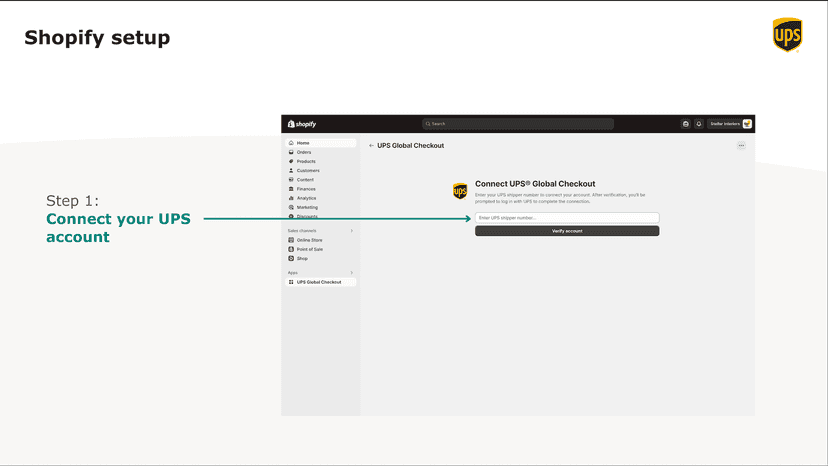Click the Analytics bar chart icon

click(x=291, y=198)
